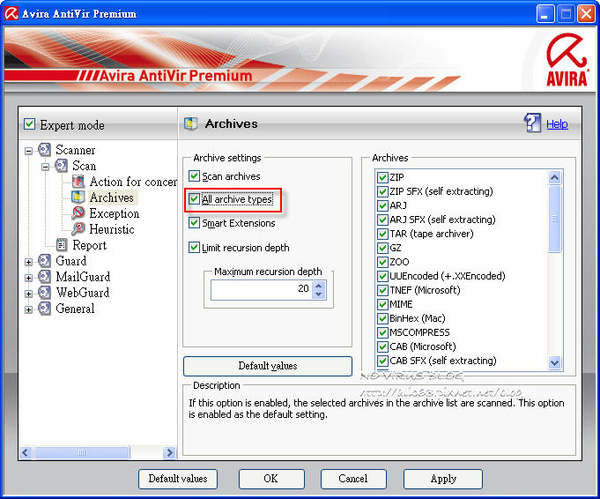
Task: Click the Heuristic magnifier icon
Action: (x=78, y=229)
